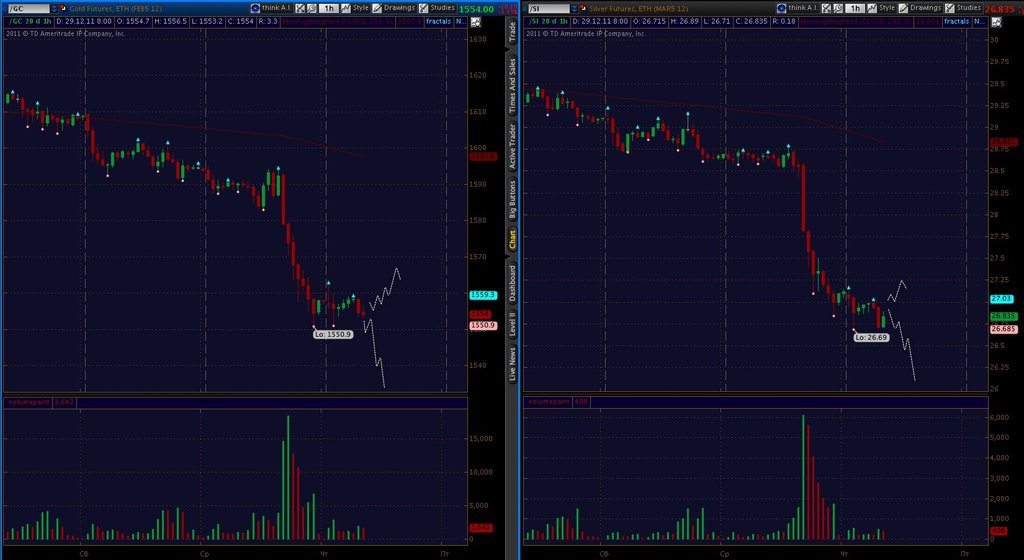Open the Studies menu on gold chart

pyautogui.click(x=442, y=8)
